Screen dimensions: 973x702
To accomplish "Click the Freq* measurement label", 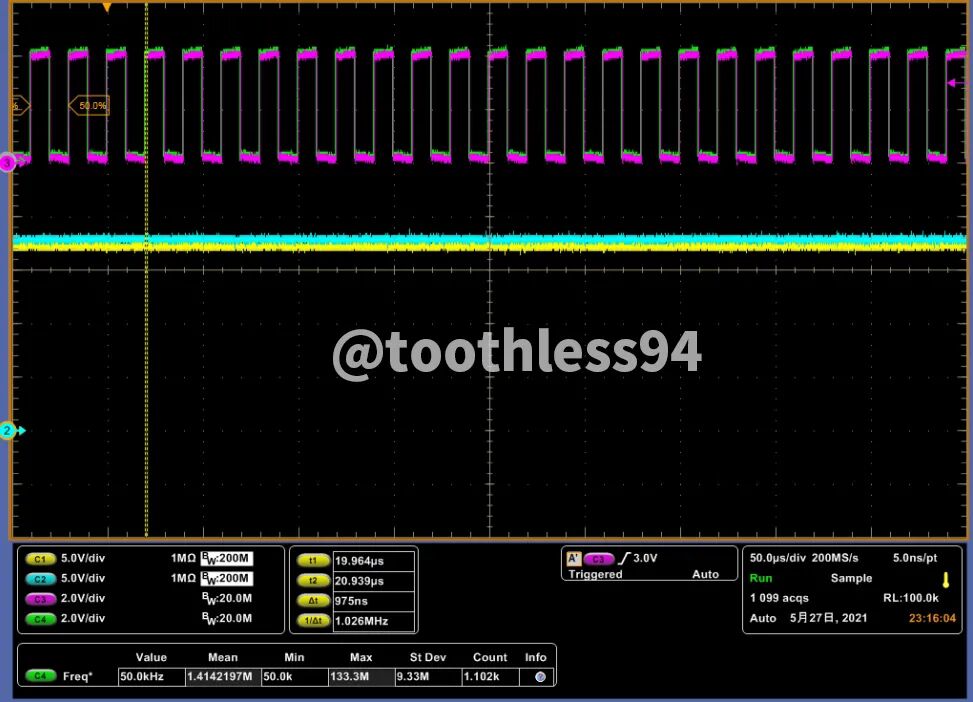I will tap(78, 676).
